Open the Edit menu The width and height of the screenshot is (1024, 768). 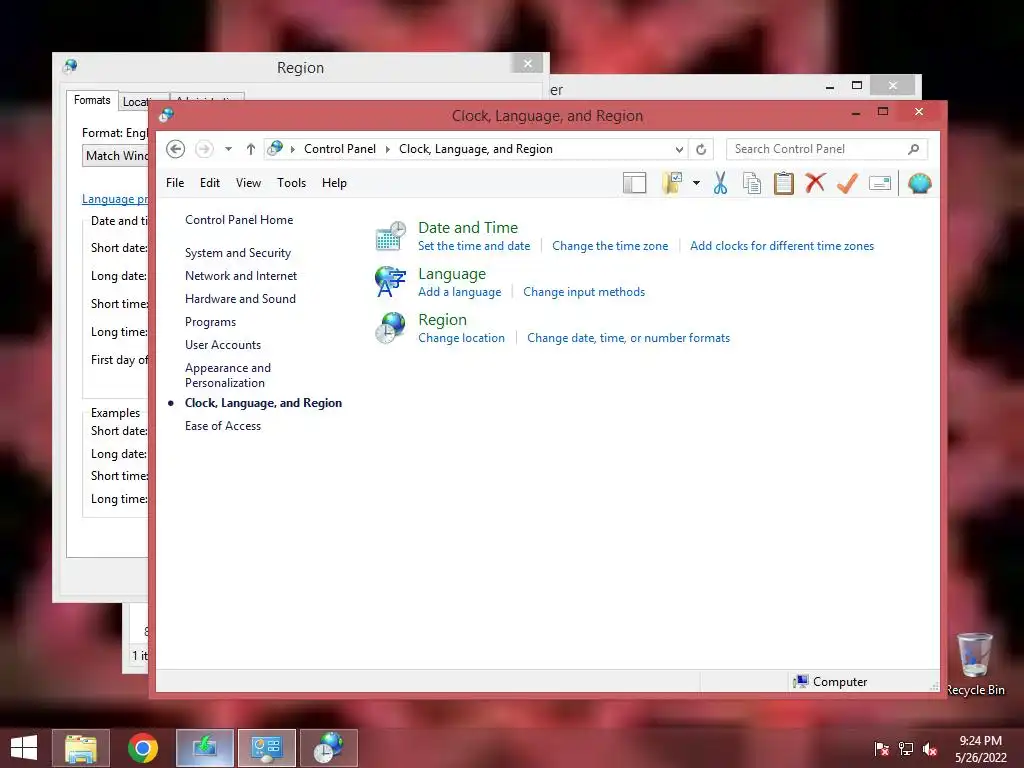click(210, 183)
